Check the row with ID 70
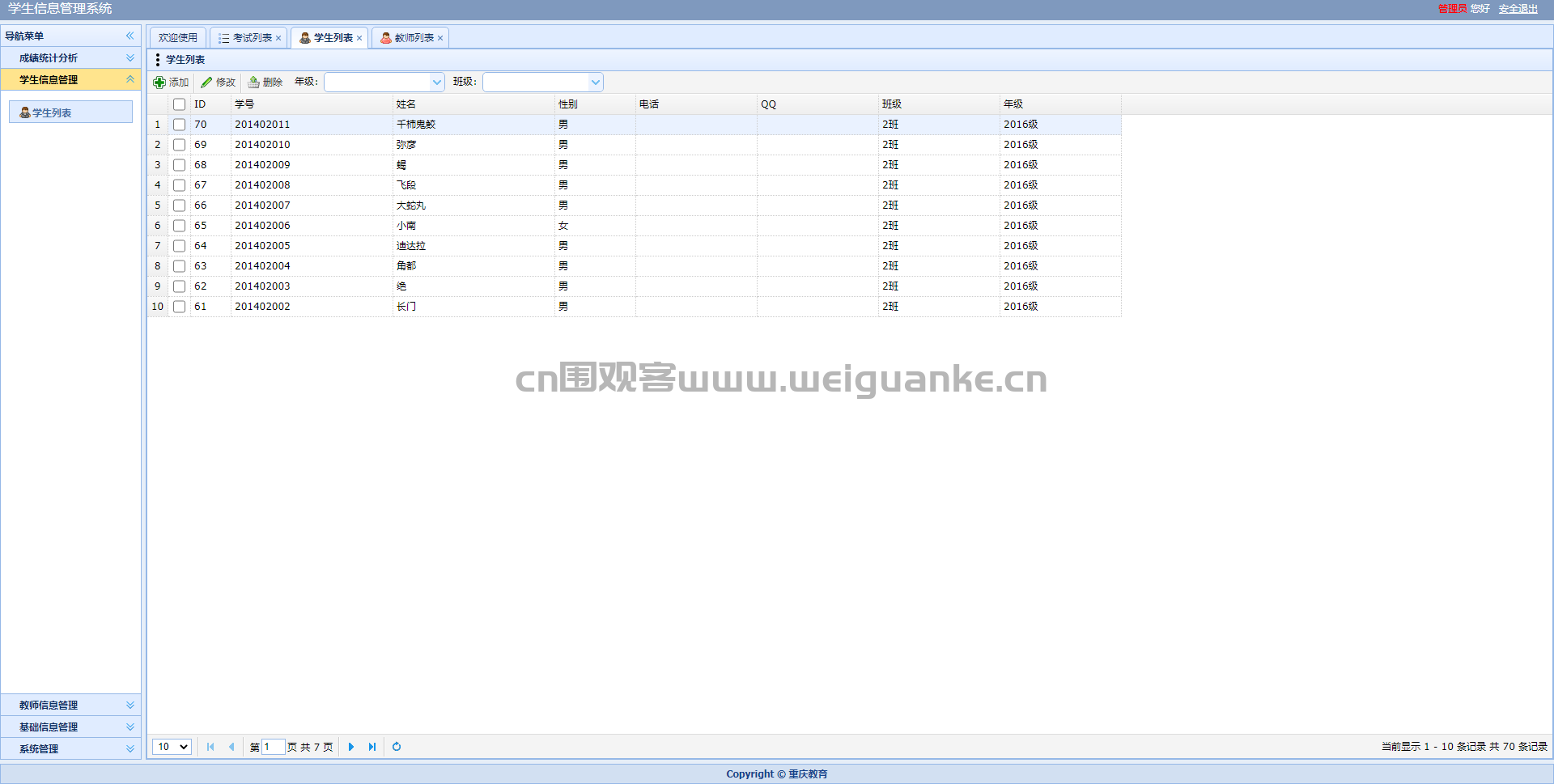Screen dimensions: 1554x784 [180, 125]
